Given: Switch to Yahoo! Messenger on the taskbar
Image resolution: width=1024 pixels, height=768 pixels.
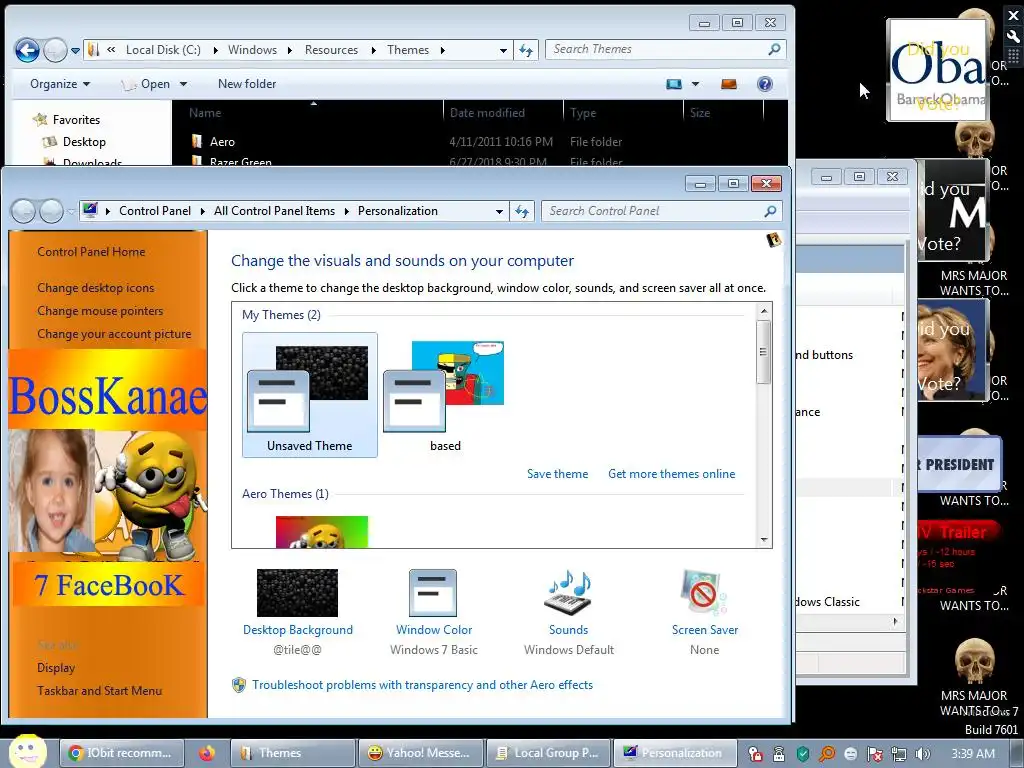Looking at the screenshot, I should tap(421, 753).
